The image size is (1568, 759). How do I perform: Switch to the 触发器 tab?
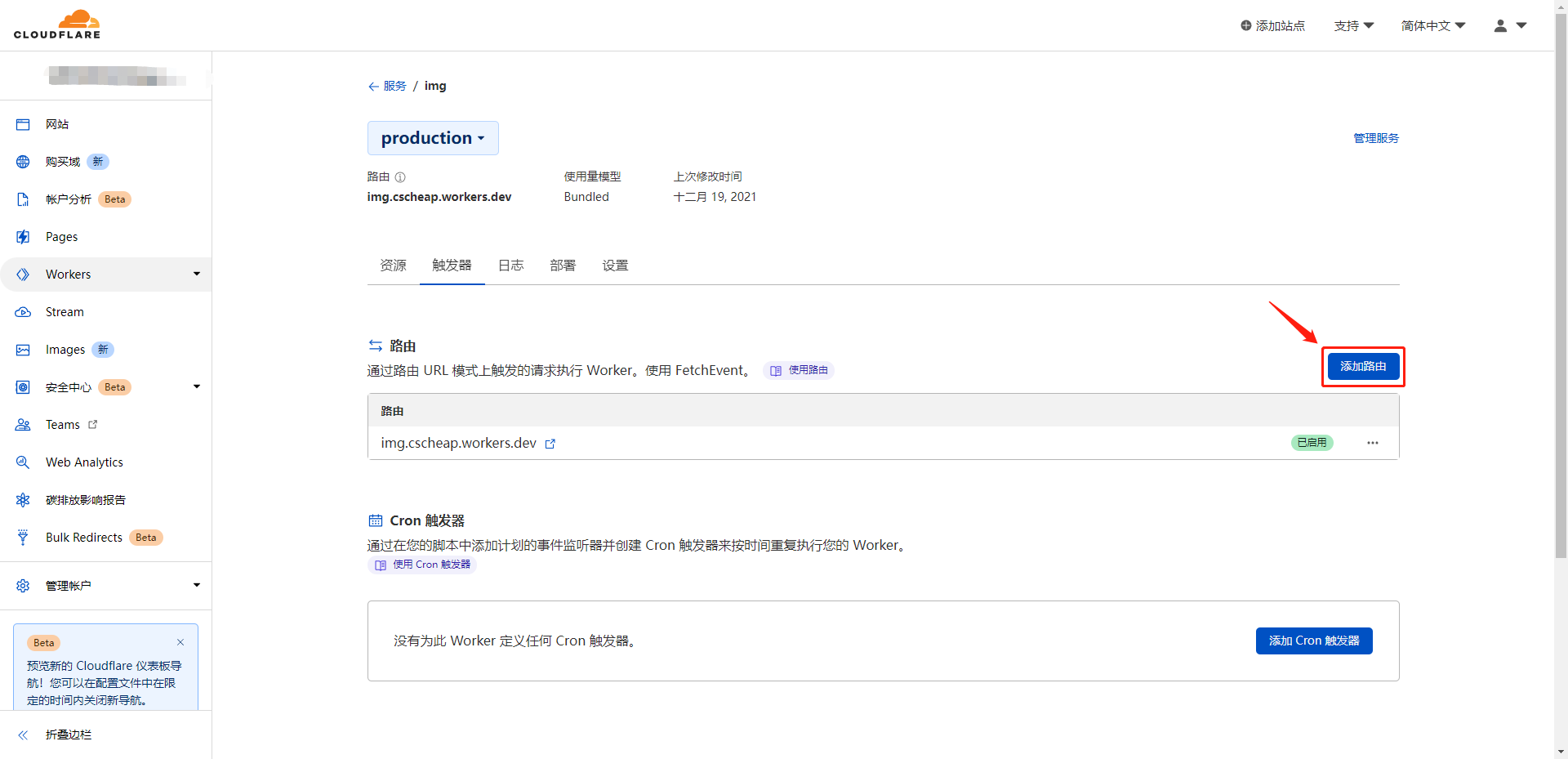tap(452, 266)
